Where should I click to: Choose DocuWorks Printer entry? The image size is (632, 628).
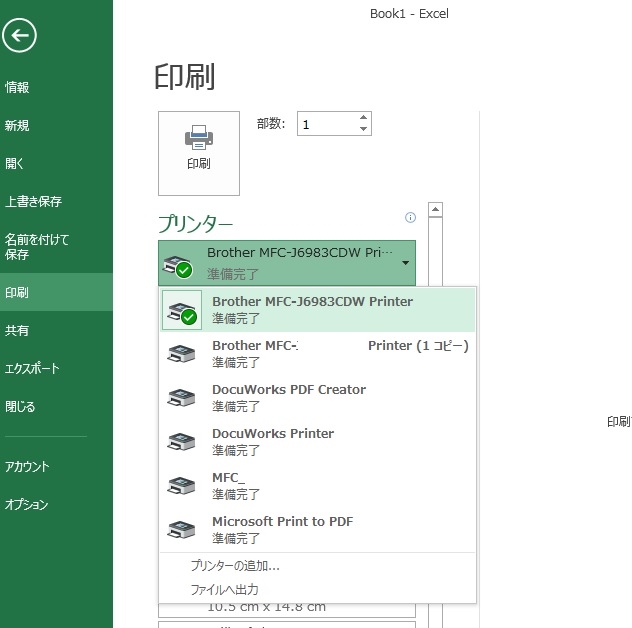[318, 442]
